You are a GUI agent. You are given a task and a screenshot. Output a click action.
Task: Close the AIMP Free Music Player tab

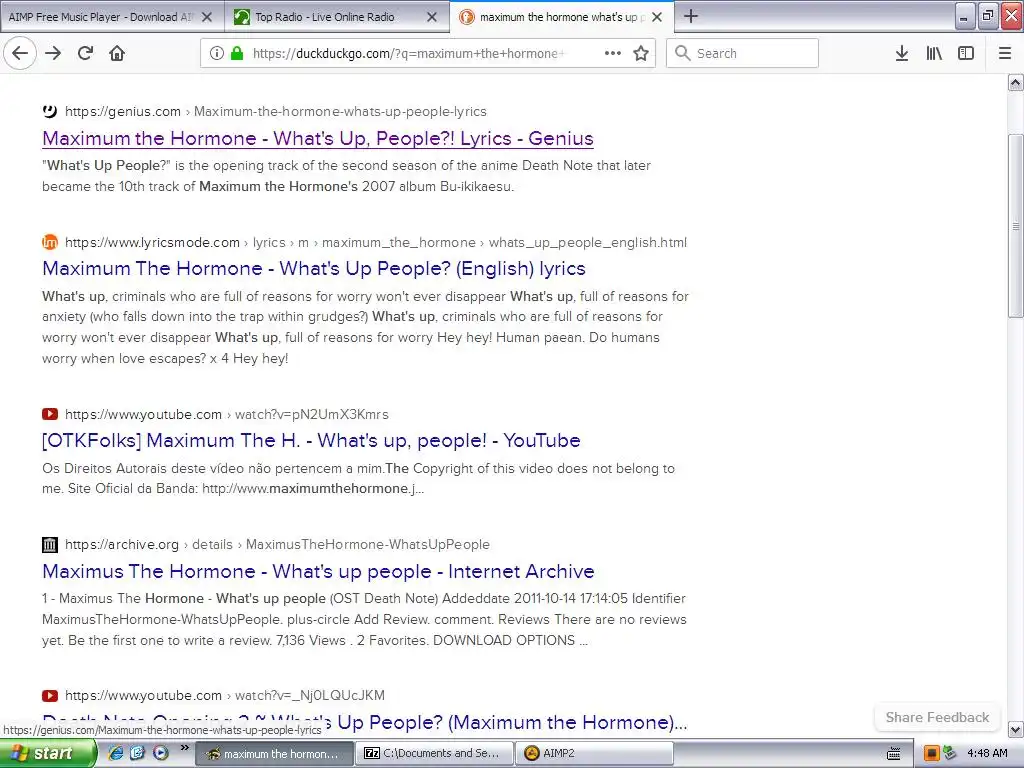(x=206, y=17)
